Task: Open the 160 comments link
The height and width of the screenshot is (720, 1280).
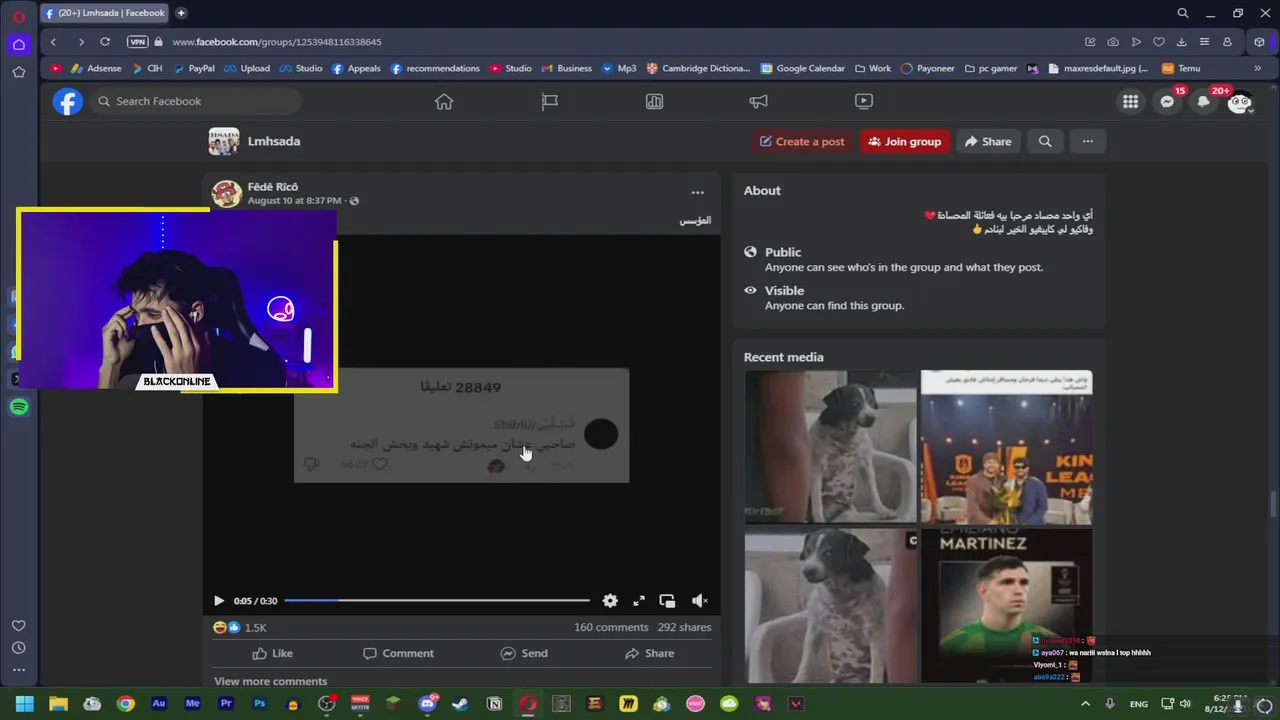Action: coord(611,627)
